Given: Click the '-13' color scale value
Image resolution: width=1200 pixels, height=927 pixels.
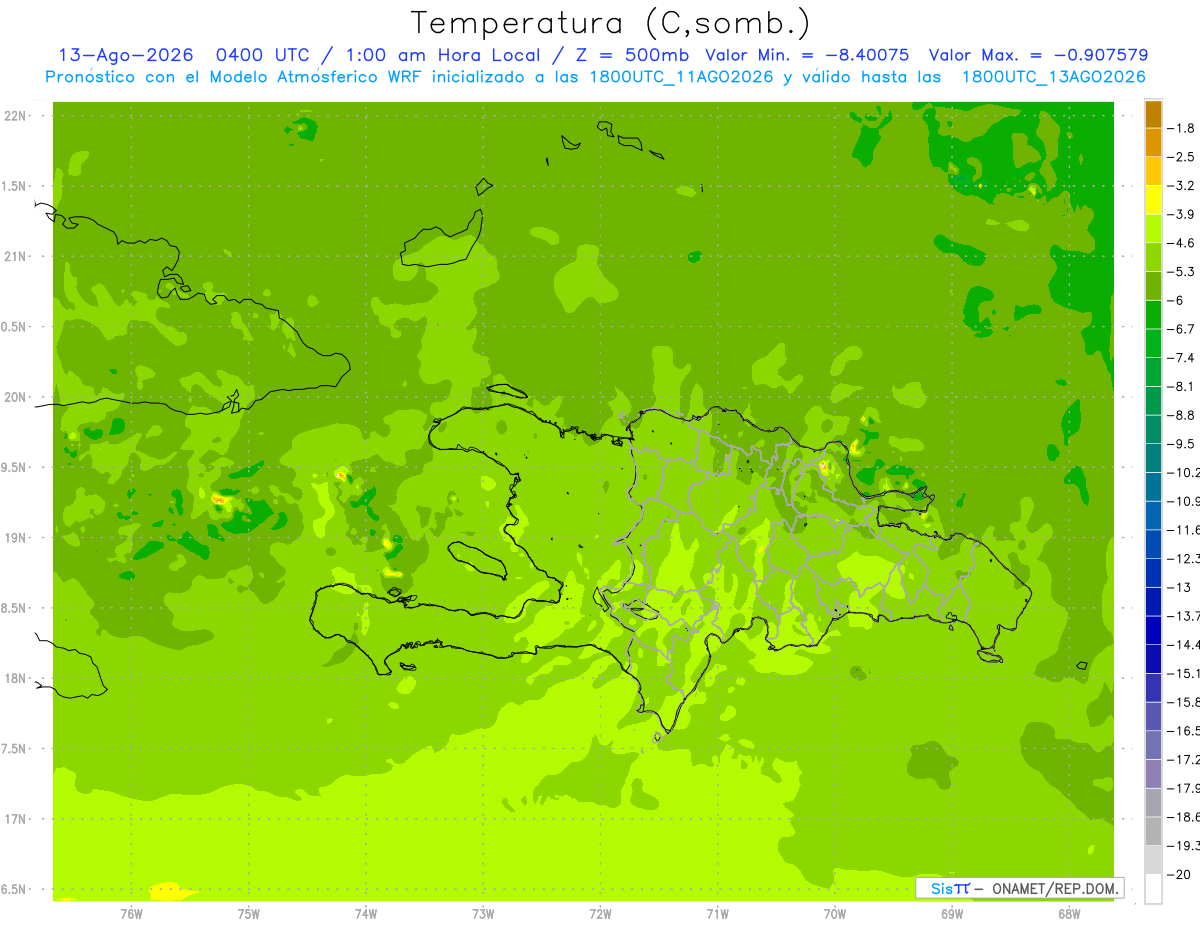Looking at the screenshot, I should click(x=1179, y=588).
